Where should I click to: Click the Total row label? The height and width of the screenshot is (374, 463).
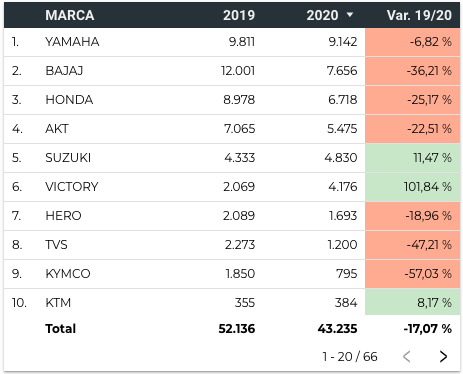click(x=61, y=329)
